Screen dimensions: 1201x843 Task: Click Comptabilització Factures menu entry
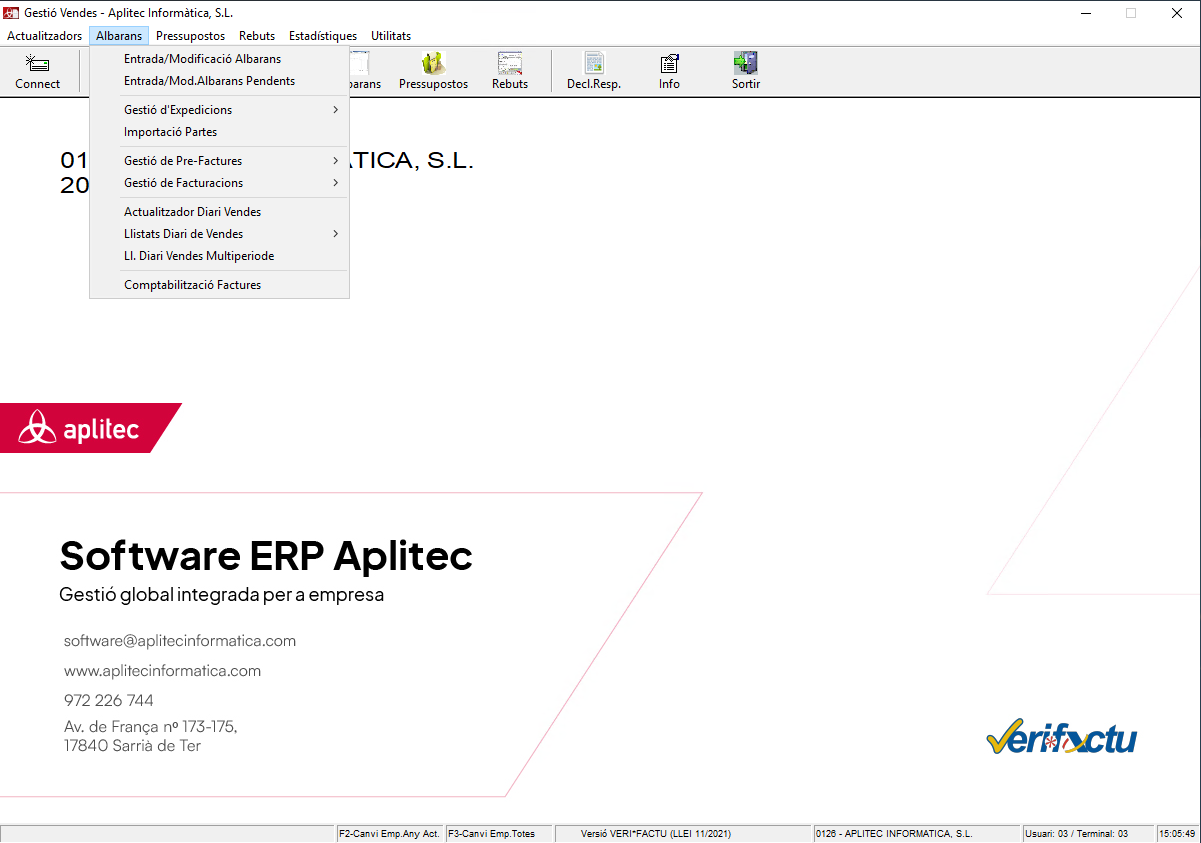[x=192, y=285]
